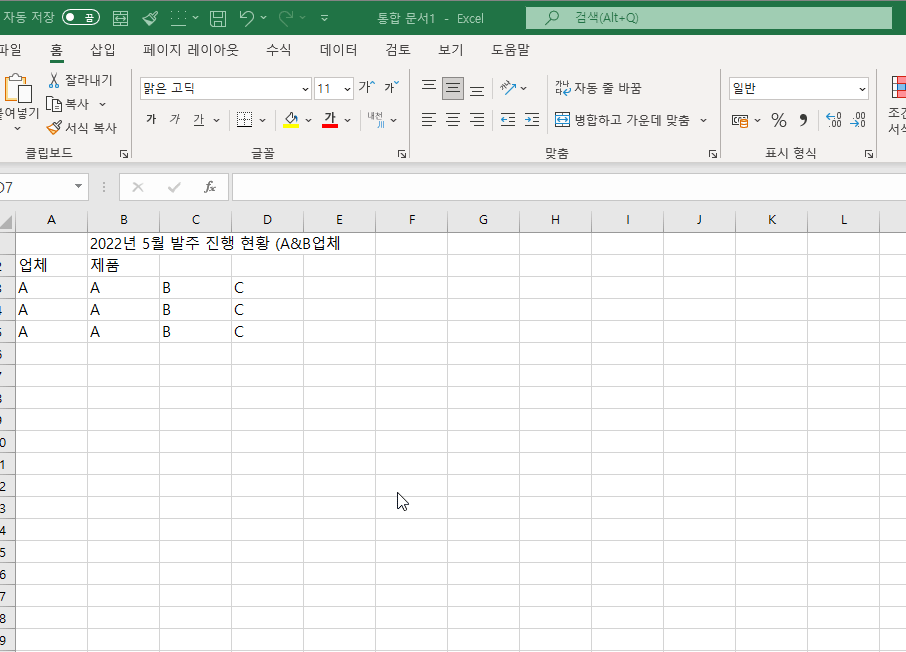Click middle align icon
The image size is (906, 652).
click(453, 88)
